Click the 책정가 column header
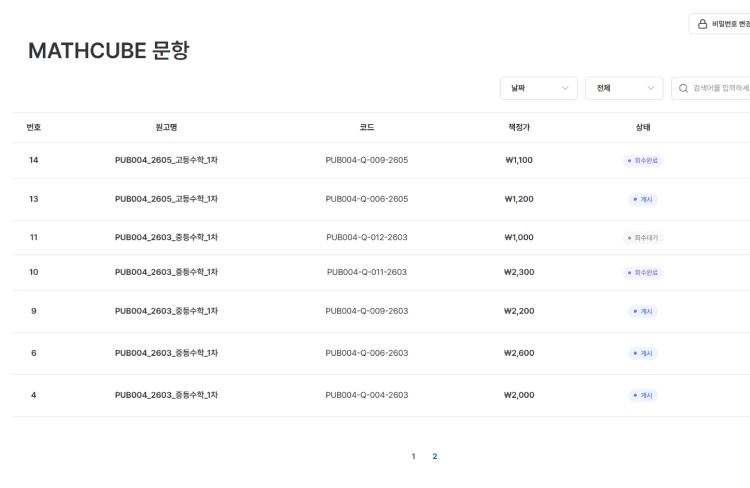The height and width of the screenshot is (488, 750). [519, 127]
